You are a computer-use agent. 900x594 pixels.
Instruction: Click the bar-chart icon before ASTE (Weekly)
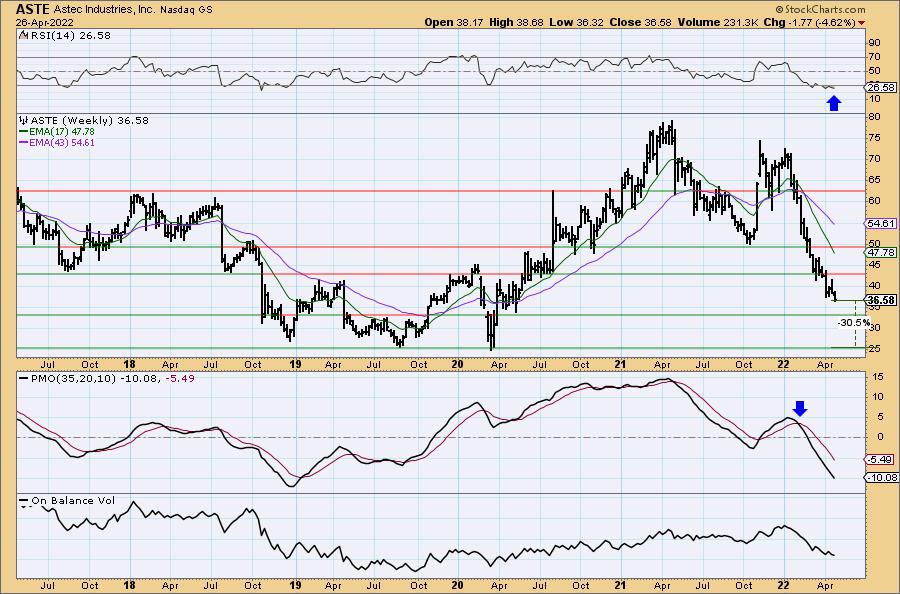(24, 121)
